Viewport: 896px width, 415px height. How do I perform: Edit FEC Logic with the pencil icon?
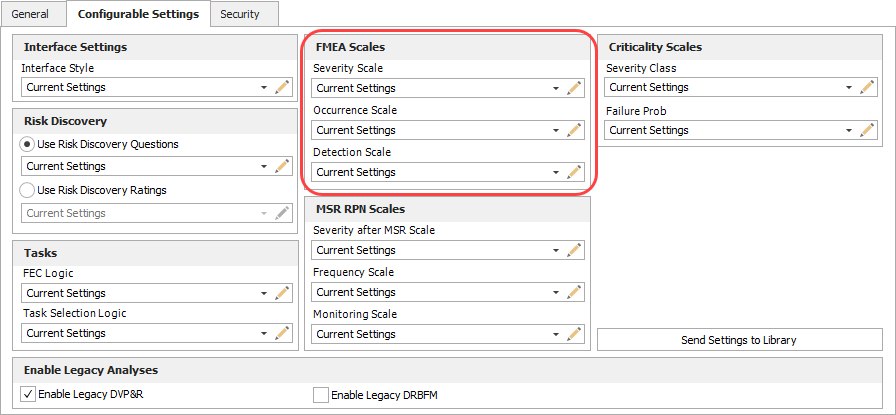click(282, 293)
